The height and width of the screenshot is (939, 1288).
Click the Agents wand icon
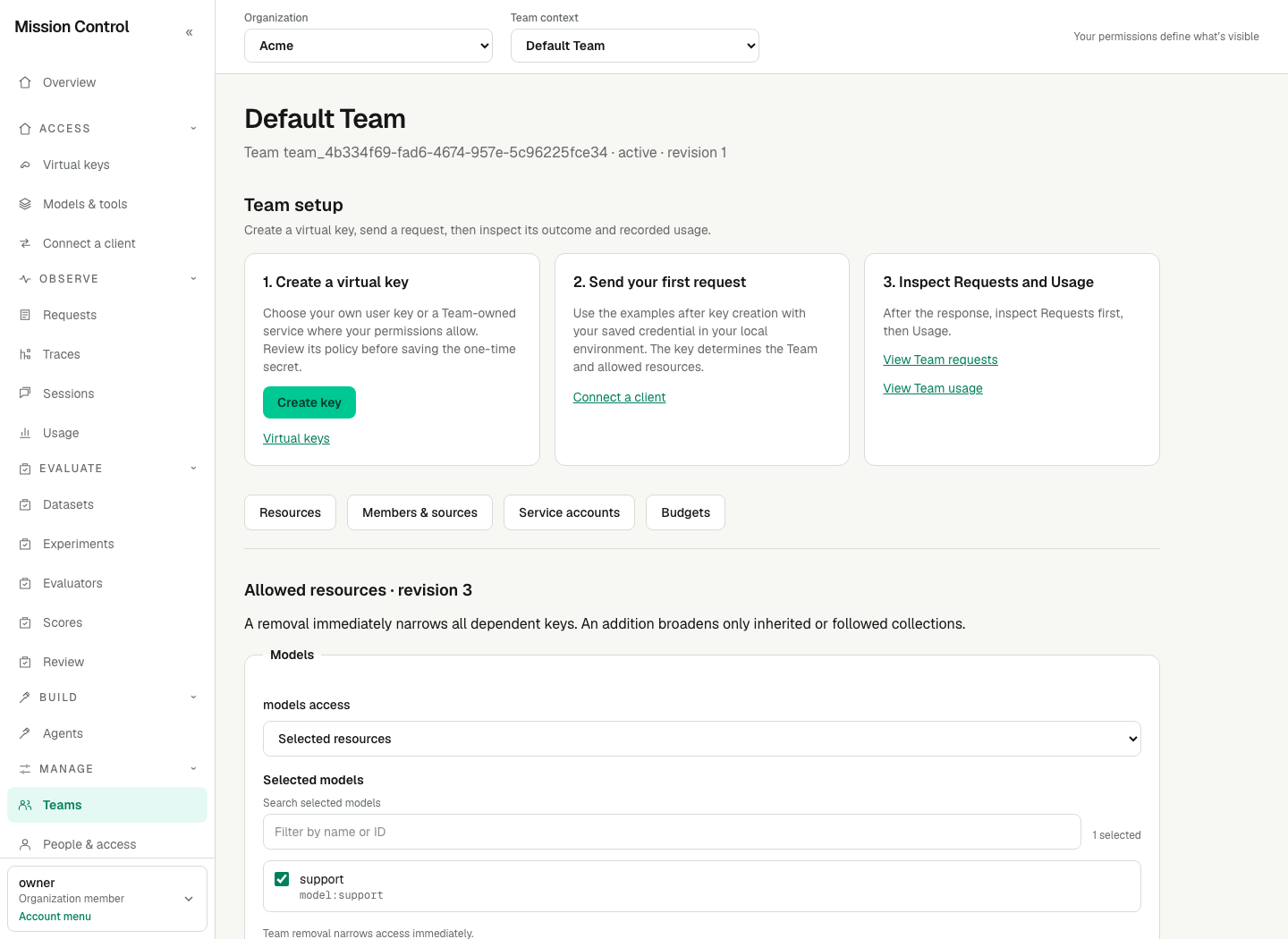(x=25, y=733)
